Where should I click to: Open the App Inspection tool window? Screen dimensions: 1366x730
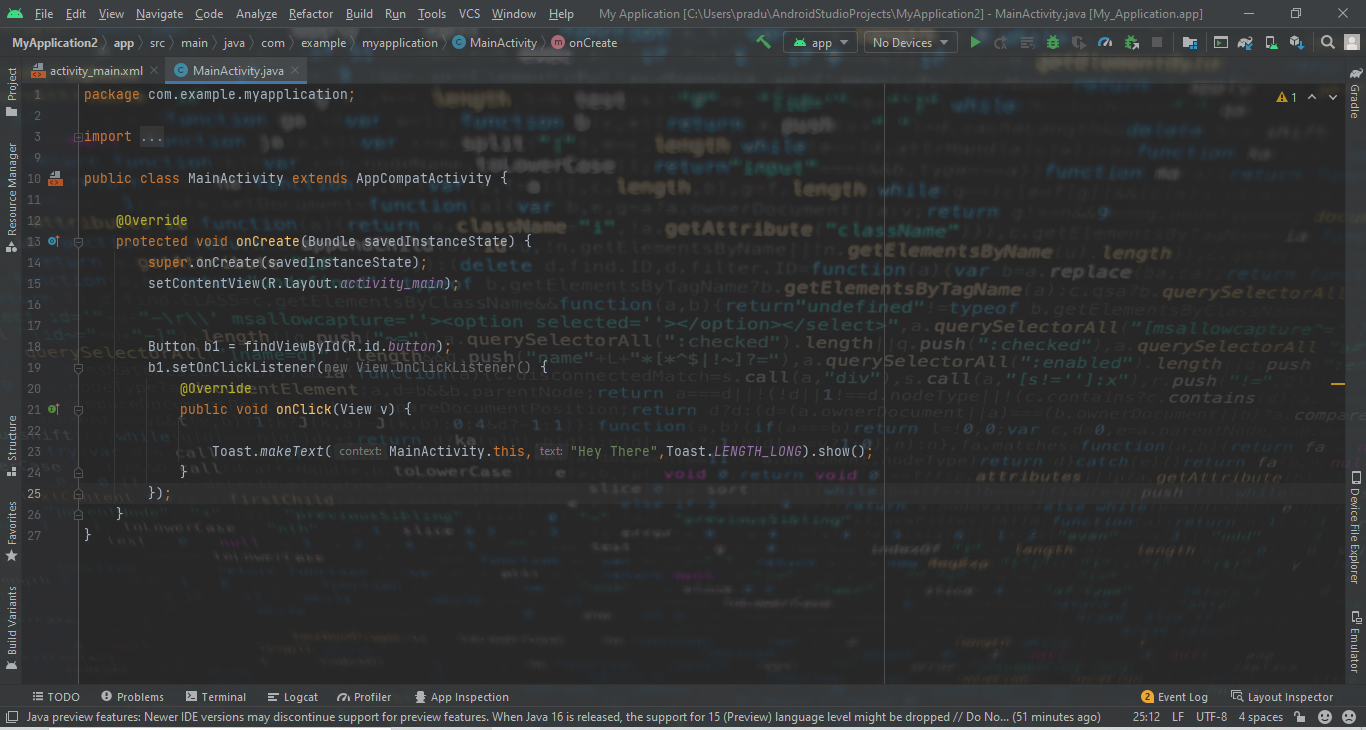tap(461, 697)
